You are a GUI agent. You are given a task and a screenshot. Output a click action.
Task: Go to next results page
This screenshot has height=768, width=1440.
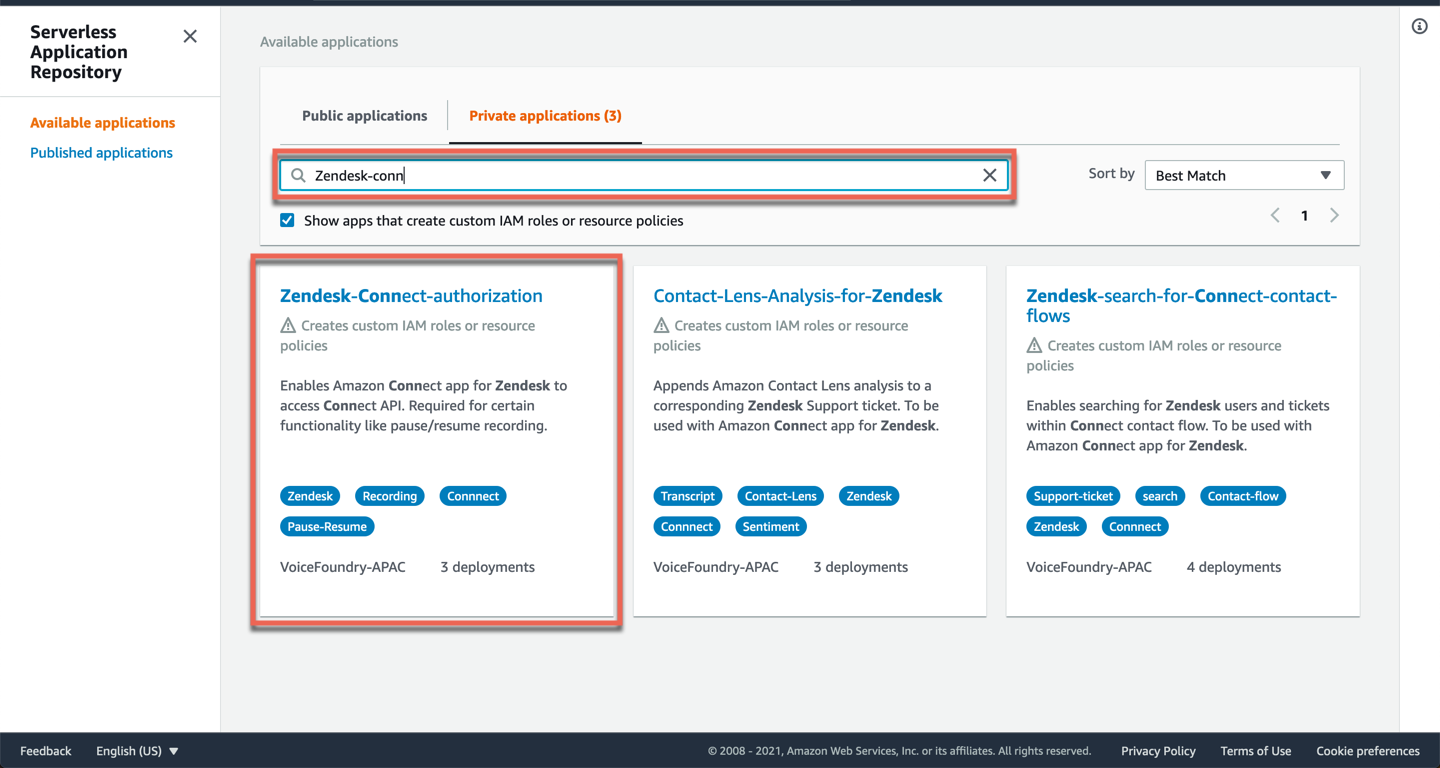coord(1334,216)
